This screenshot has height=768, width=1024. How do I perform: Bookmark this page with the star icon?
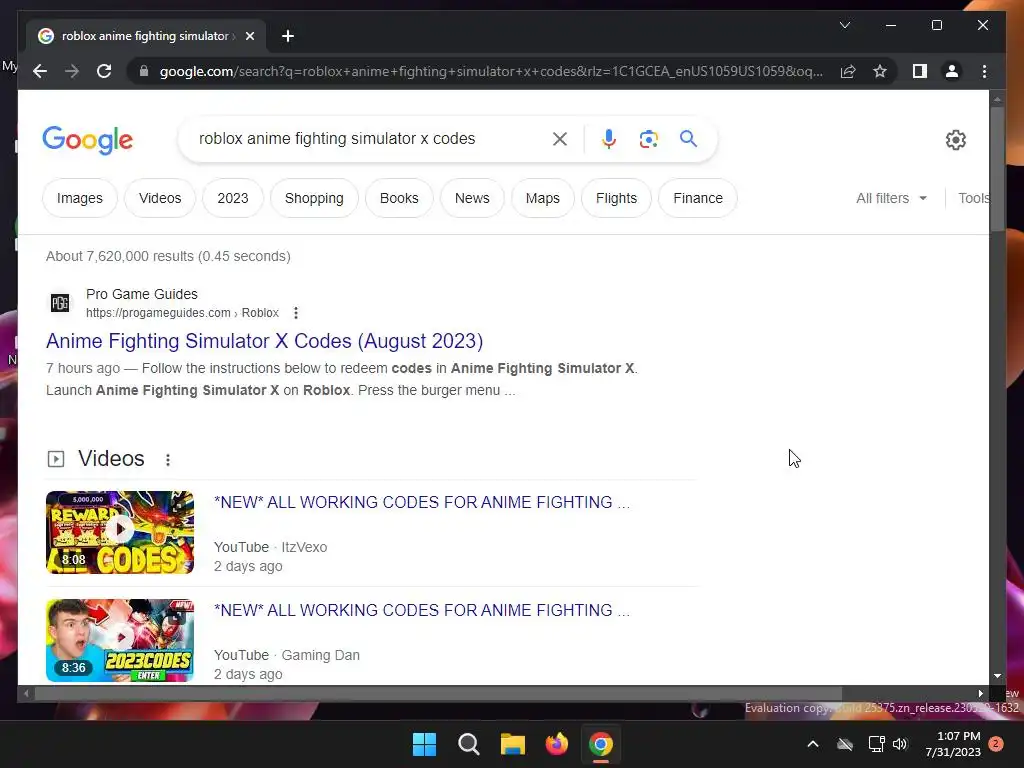[x=880, y=71]
